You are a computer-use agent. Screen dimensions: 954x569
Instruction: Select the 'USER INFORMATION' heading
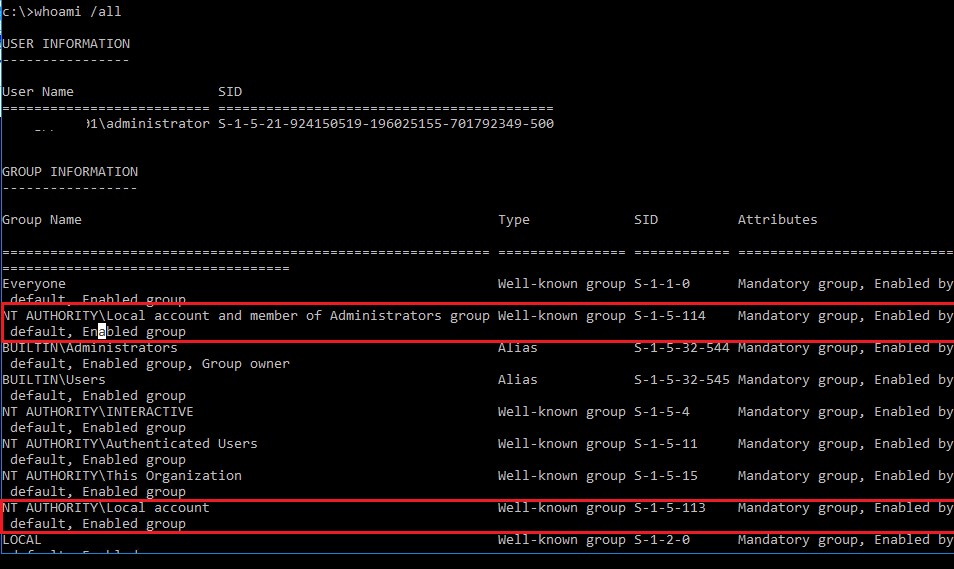coord(66,44)
